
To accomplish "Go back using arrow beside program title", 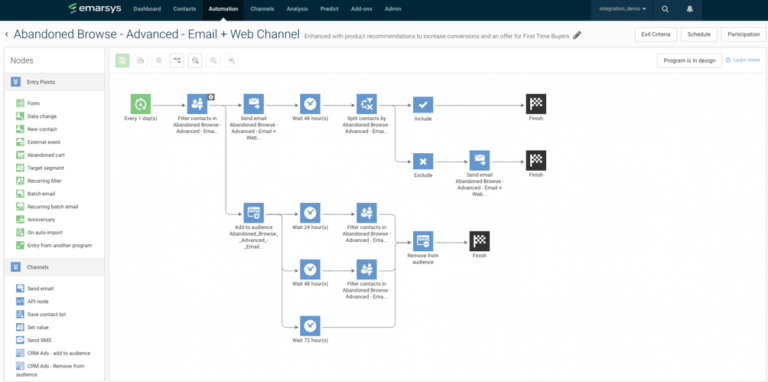I will pyautogui.click(x=7, y=35).
